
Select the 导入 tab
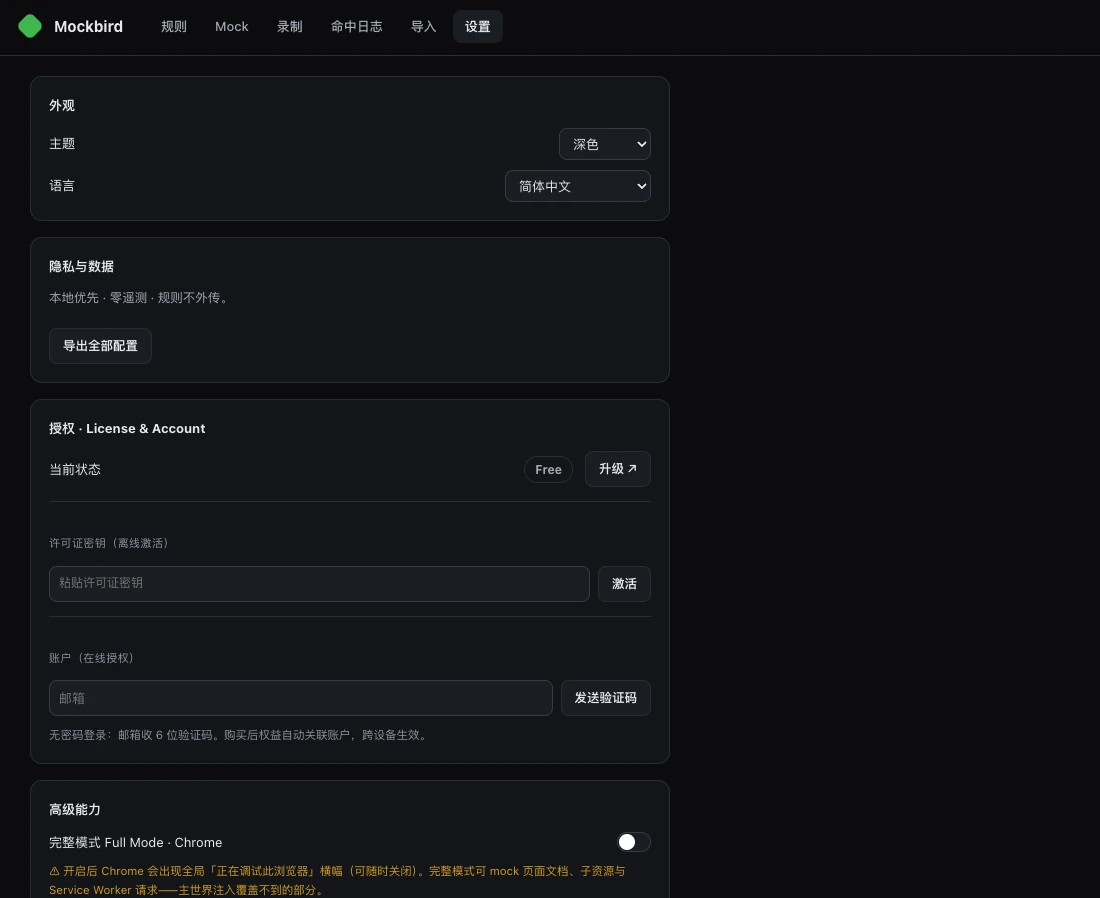pos(423,27)
